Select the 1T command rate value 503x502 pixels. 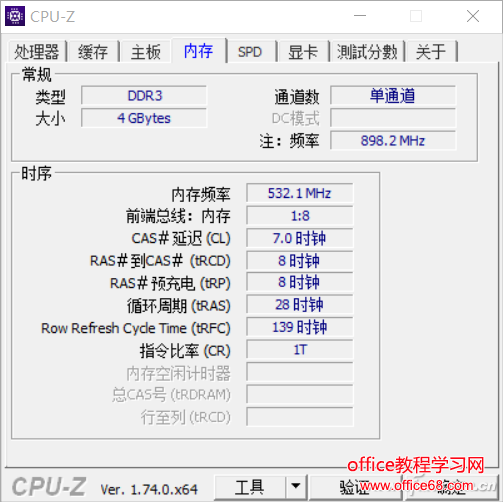click(x=299, y=350)
